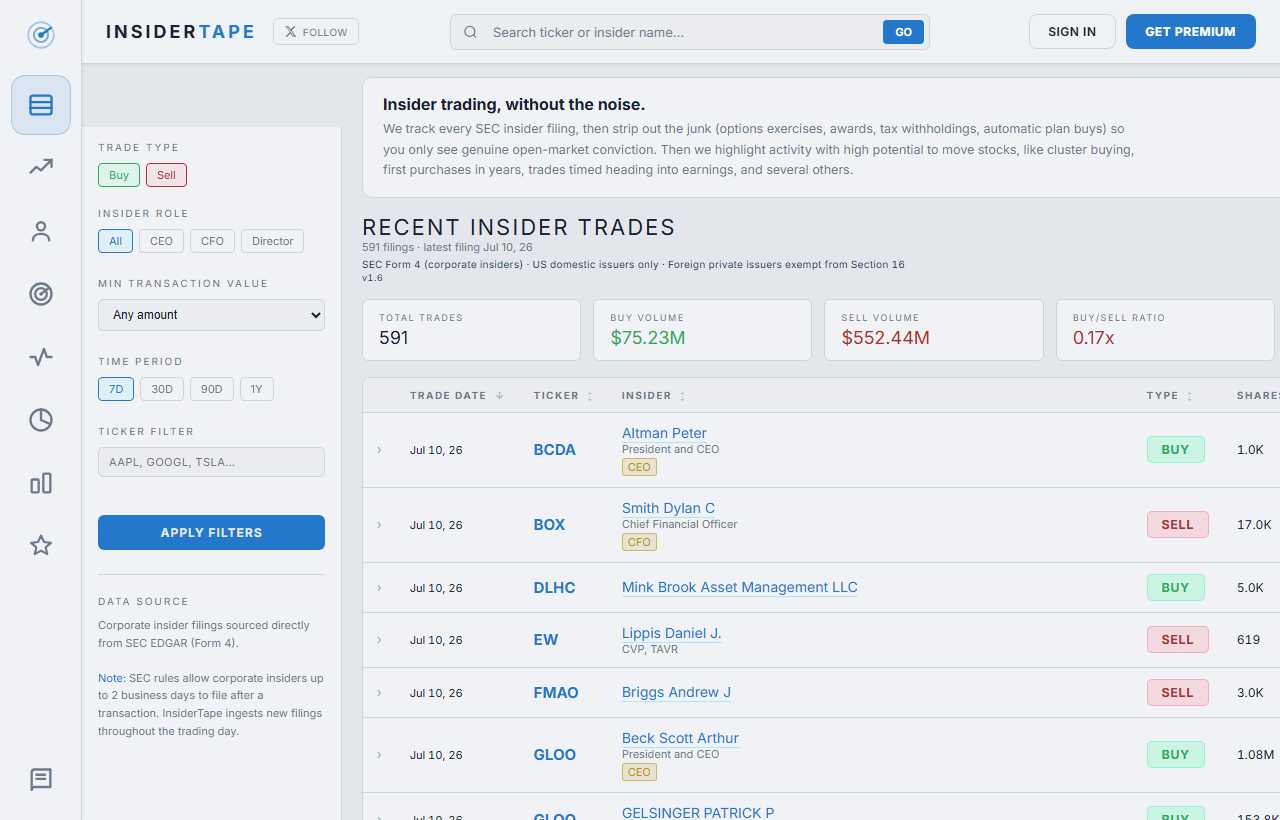Select the 30D time period
The width and height of the screenshot is (1280, 820).
click(162, 389)
